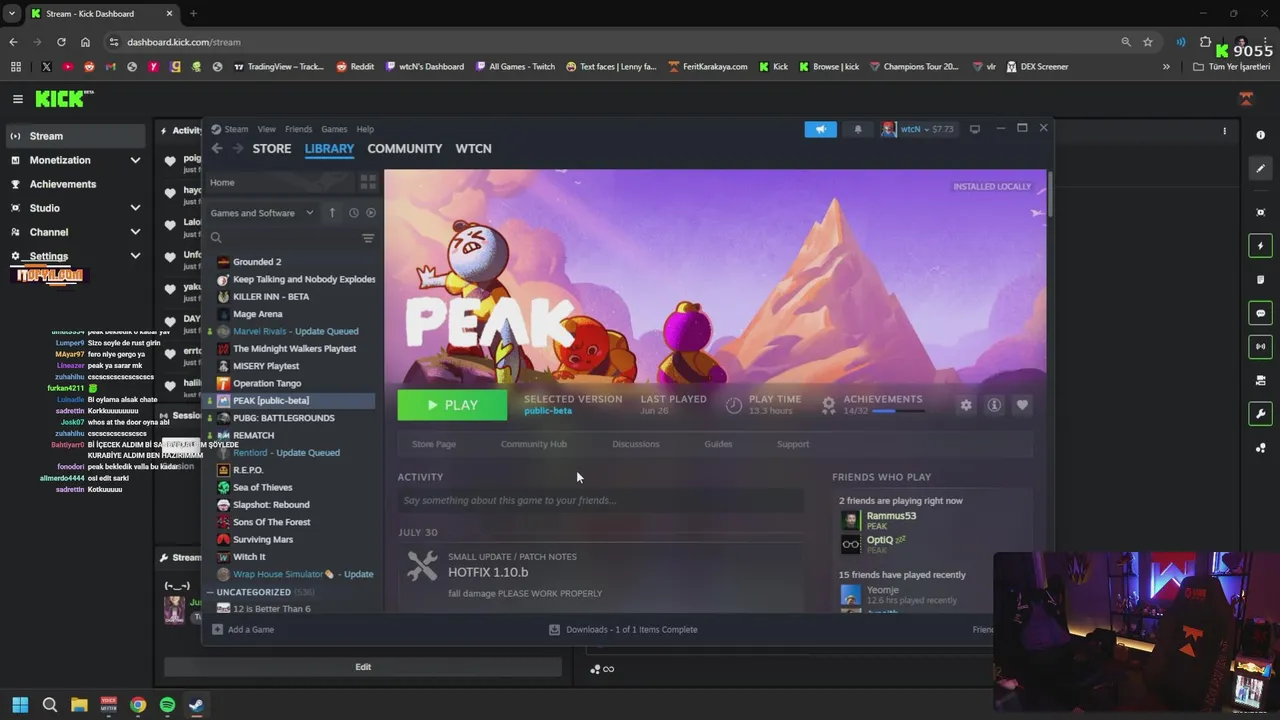Image resolution: width=1280 pixels, height=720 pixels.
Task: Open Kick panel three-dot menu
Action: pyautogui.click(x=1224, y=131)
